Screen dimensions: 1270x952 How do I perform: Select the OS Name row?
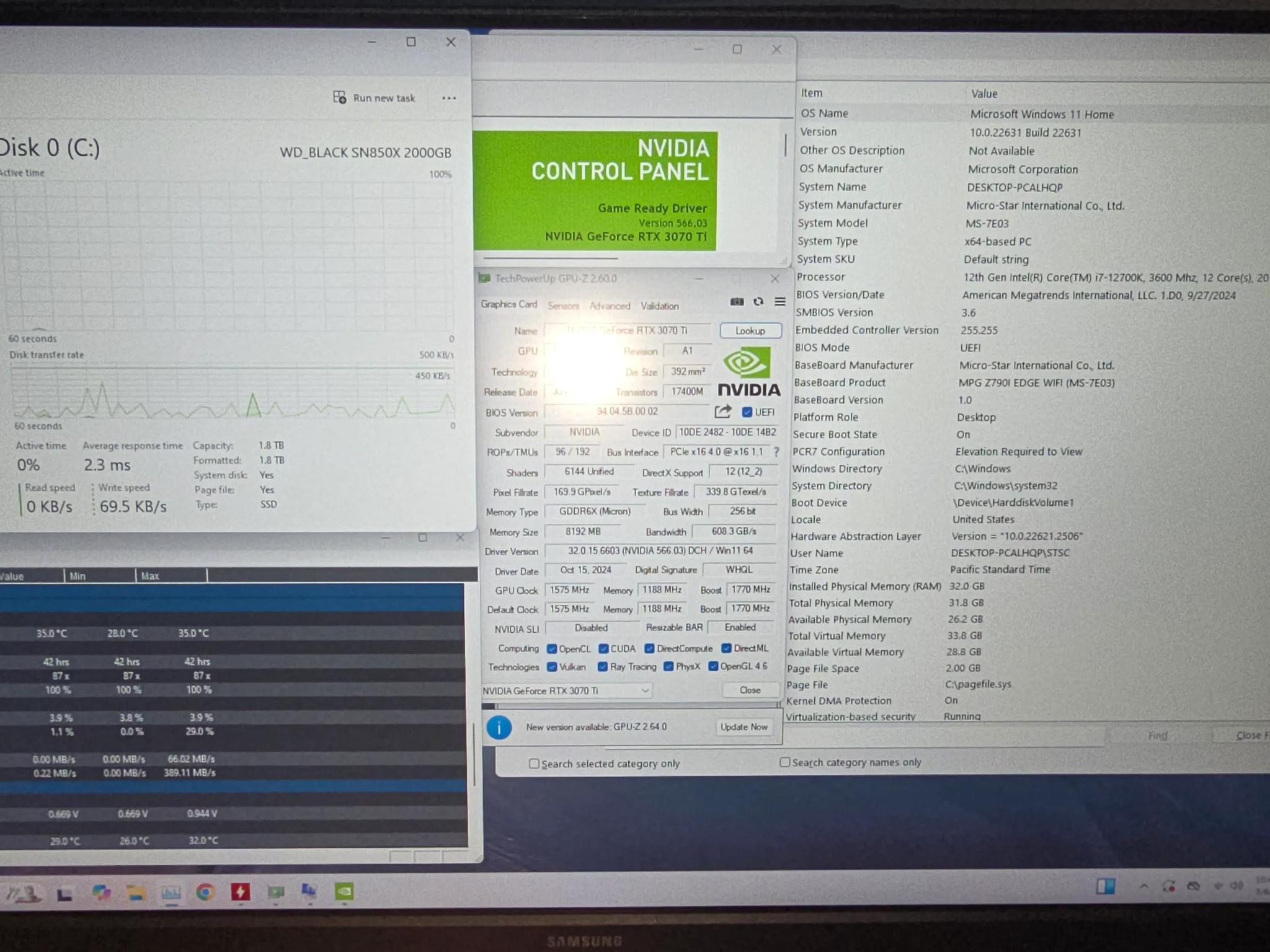[1032, 114]
